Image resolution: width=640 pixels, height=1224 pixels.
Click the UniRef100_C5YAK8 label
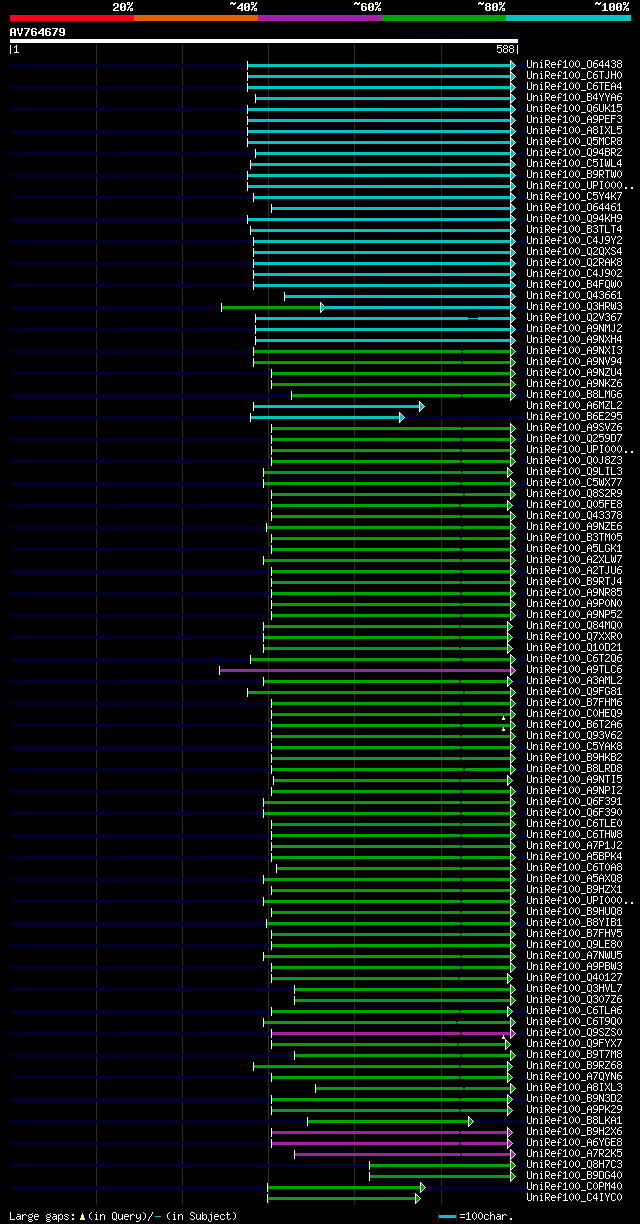coord(575,746)
